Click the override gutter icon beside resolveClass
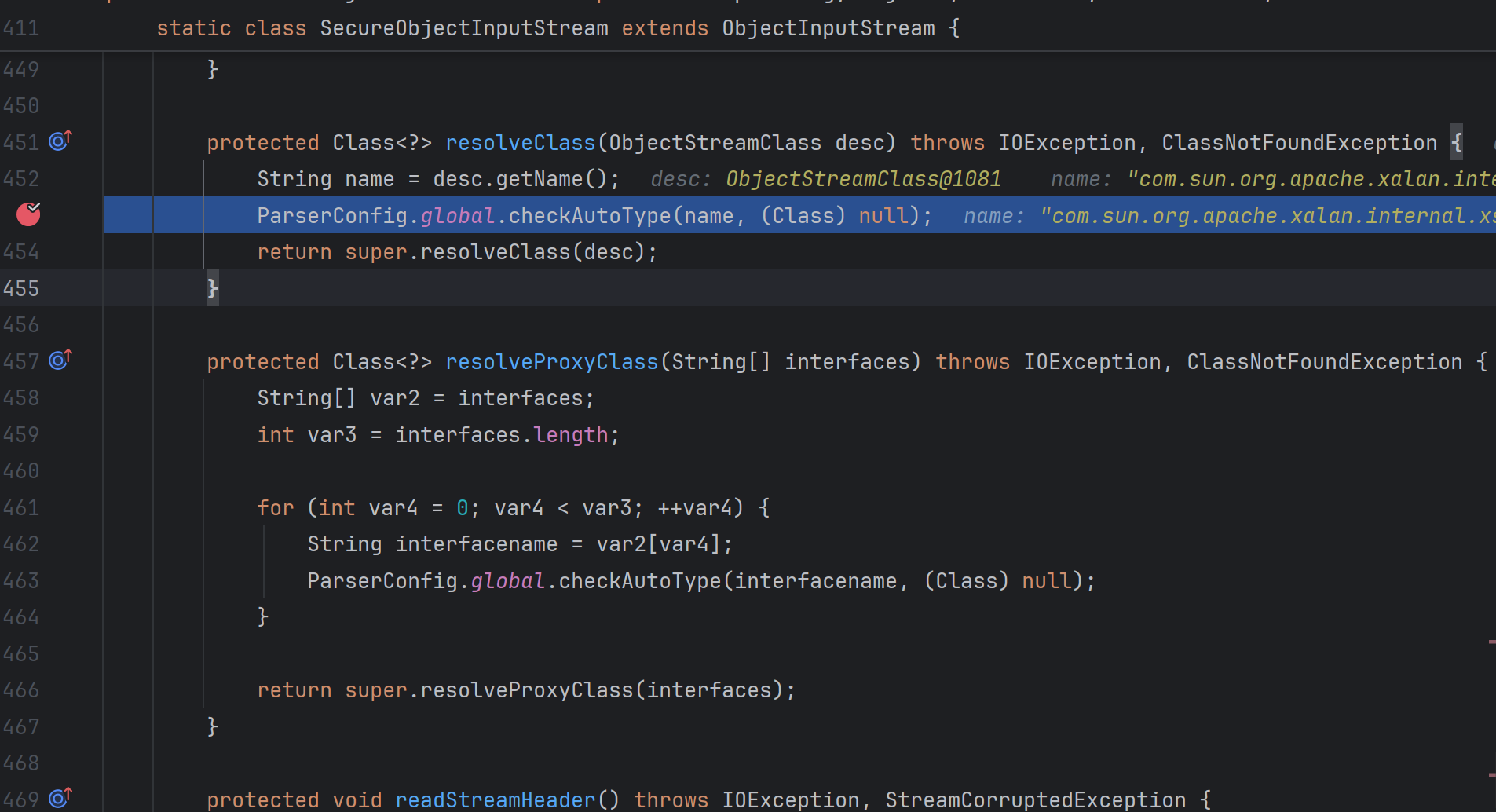The height and width of the screenshot is (812, 1496). (x=60, y=141)
